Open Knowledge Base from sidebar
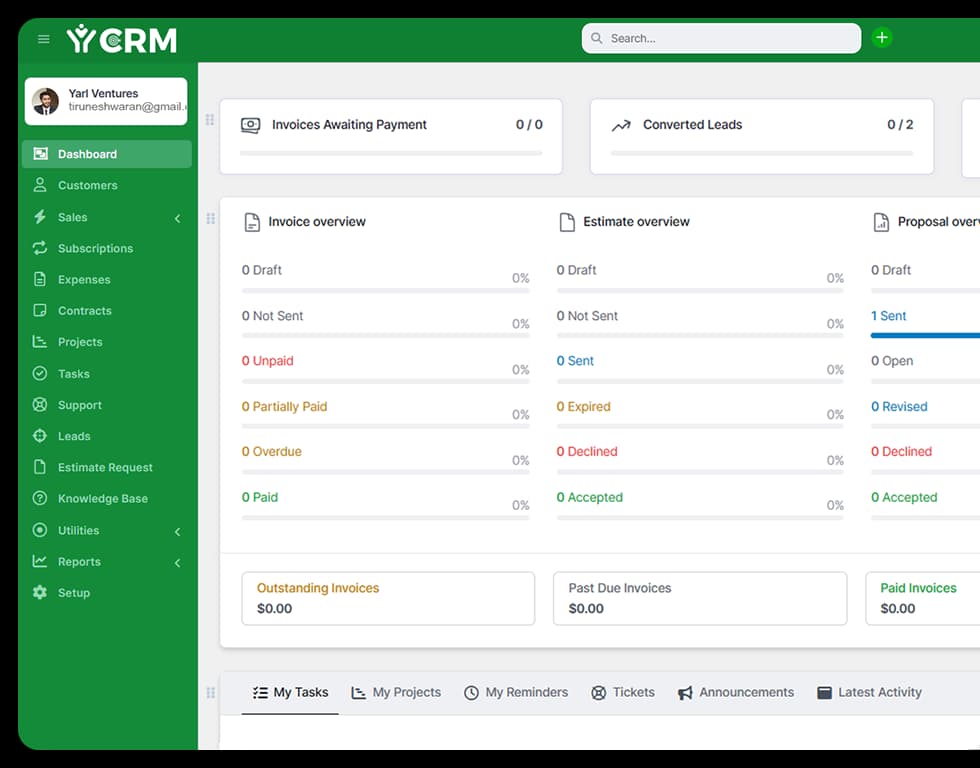This screenshot has width=980, height=768. click(x=107, y=499)
